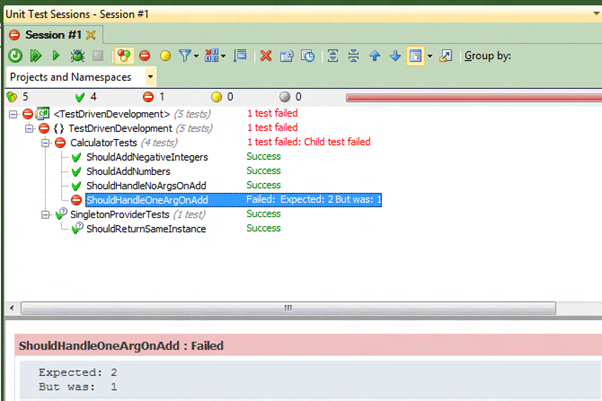Run all tests with double-arrow icon
The height and width of the screenshot is (401, 602).
pyautogui.click(x=36, y=56)
